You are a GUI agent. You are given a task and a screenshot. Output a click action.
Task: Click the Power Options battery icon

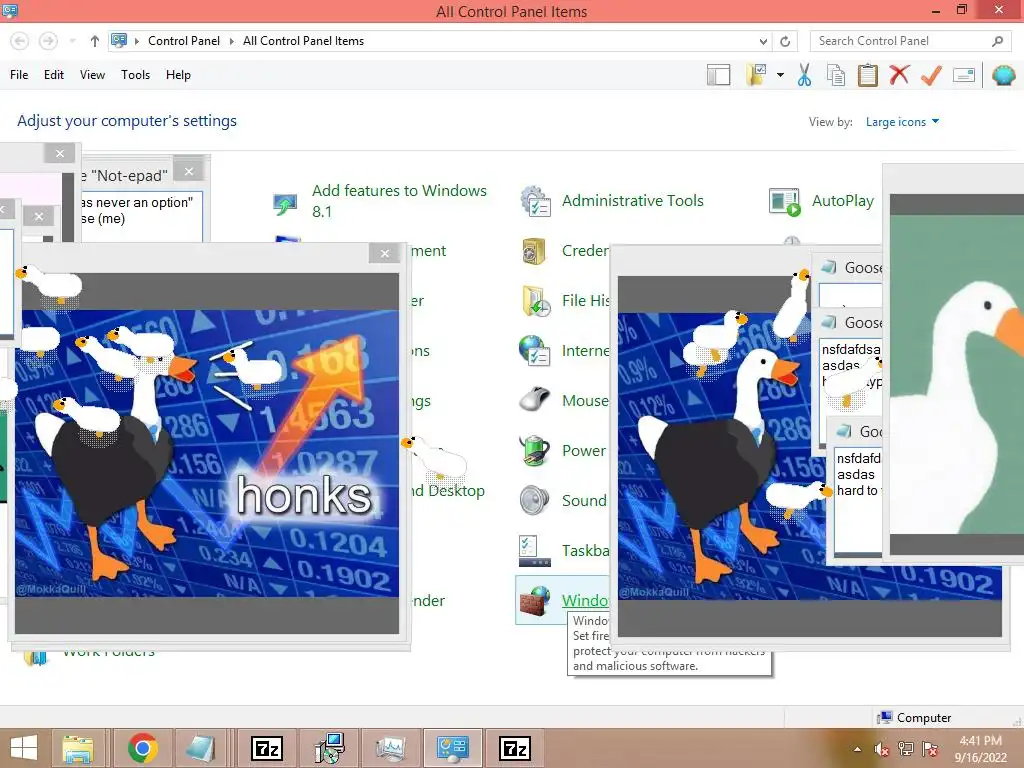click(535, 451)
